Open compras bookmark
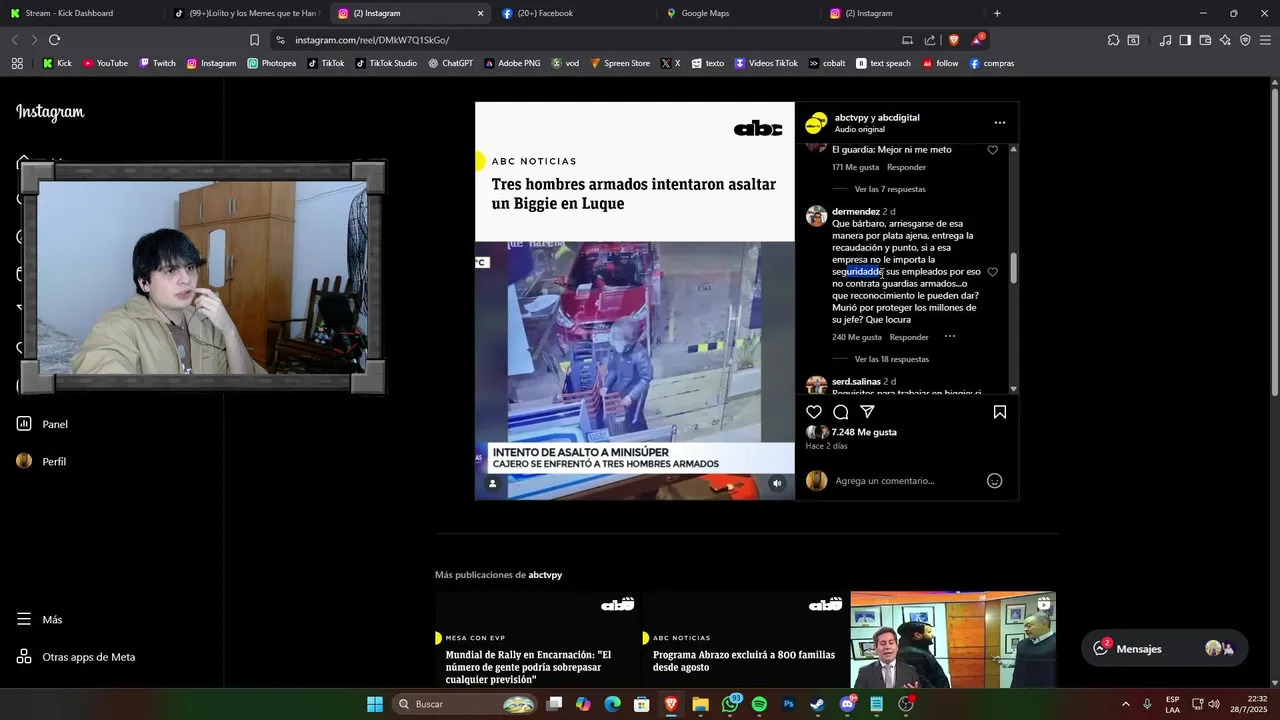Image resolution: width=1280 pixels, height=720 pixels. coord(991,63)
